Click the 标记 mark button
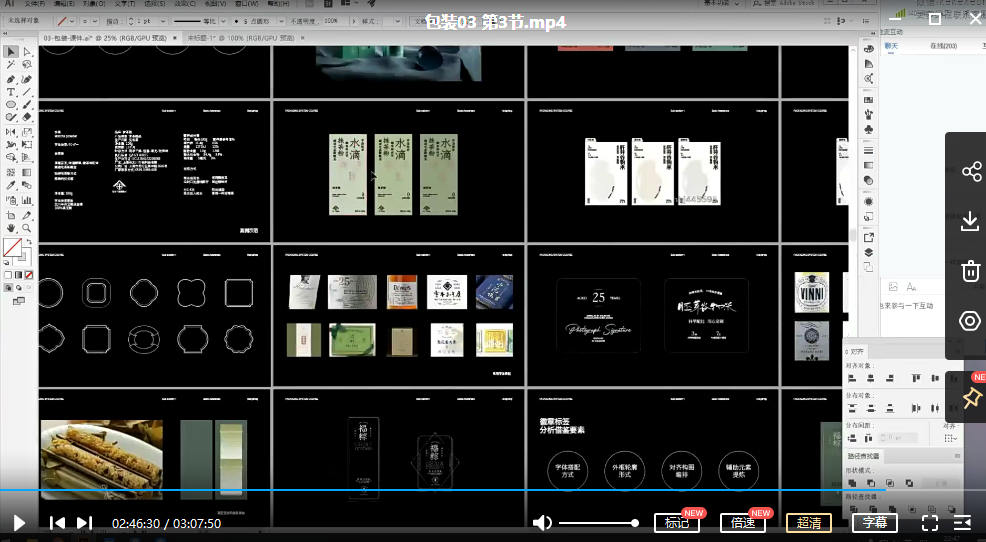This screenshot has height=542, width=986. point(677,523)
